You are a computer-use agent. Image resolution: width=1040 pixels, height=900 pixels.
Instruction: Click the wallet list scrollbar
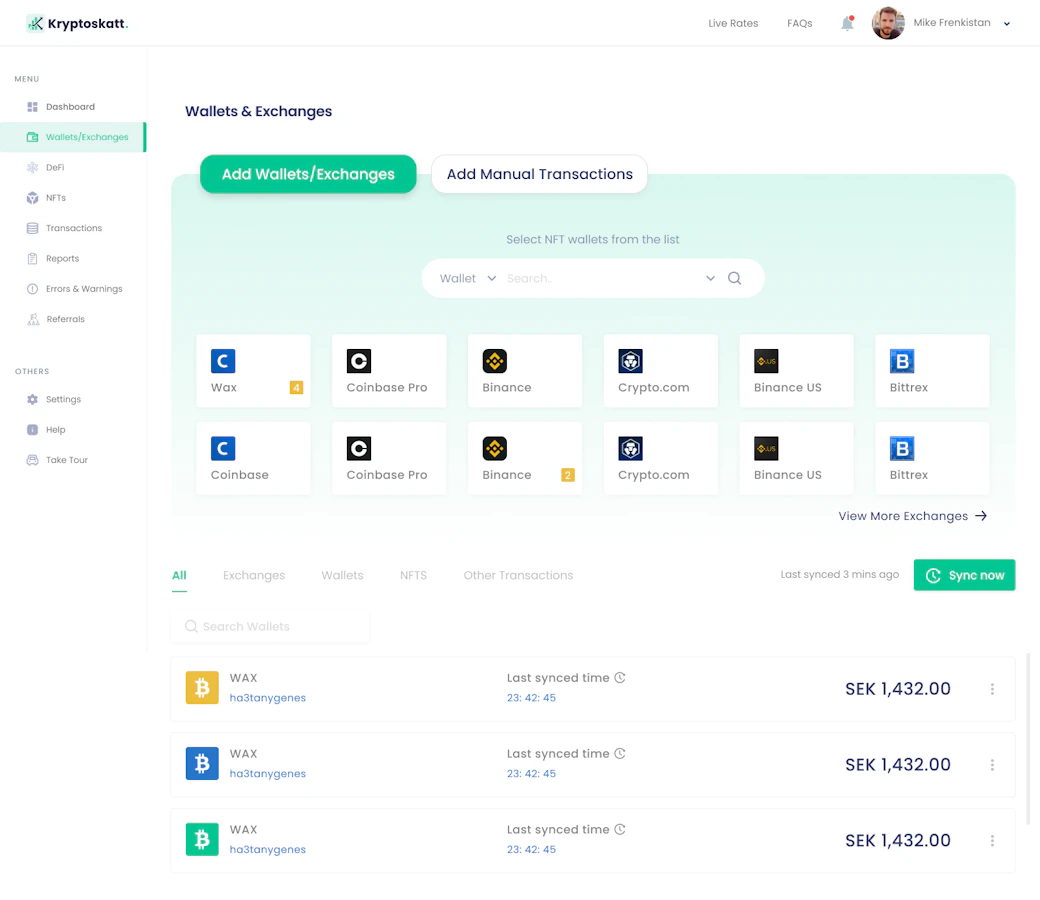tap(1028, 739)
